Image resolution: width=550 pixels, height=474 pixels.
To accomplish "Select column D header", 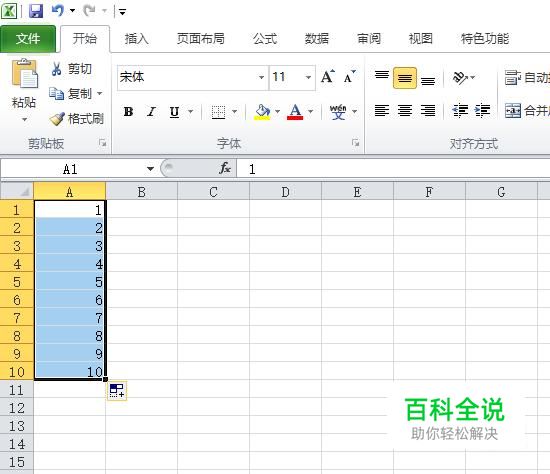I will coord(286,192).
